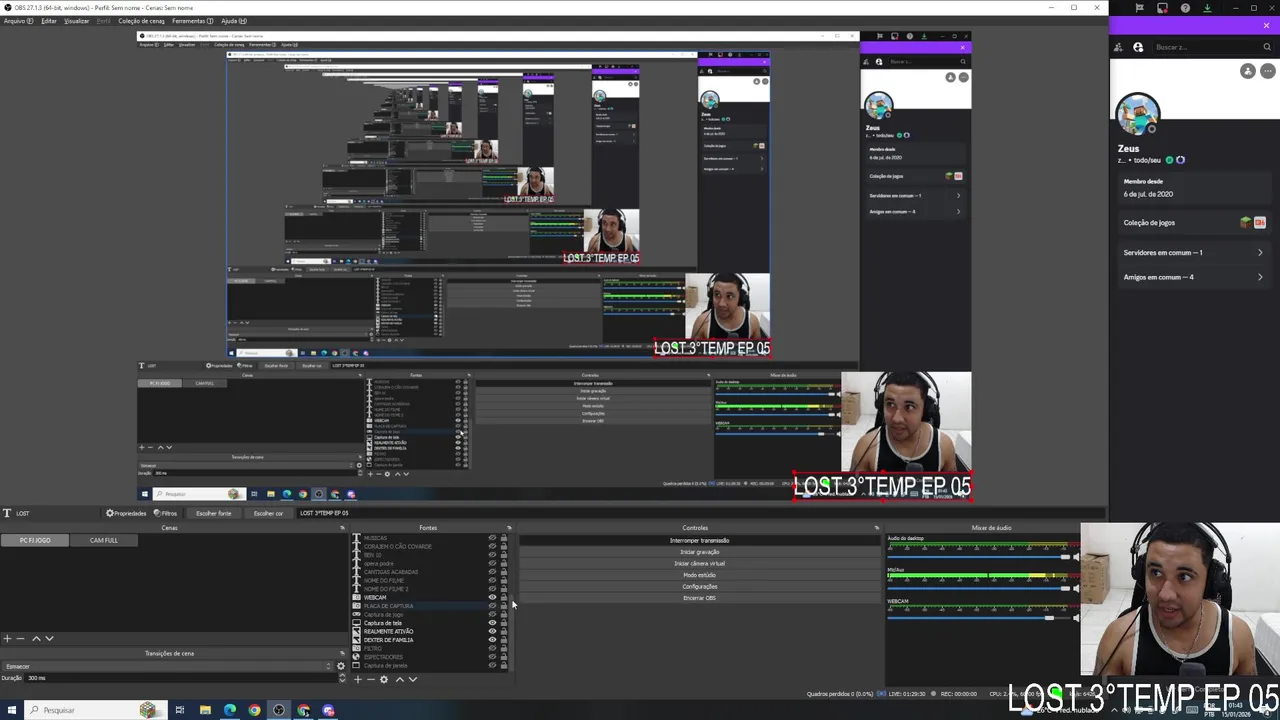Move the source up in Fontes
1280x720 pixels.
(x=400, y=680)
